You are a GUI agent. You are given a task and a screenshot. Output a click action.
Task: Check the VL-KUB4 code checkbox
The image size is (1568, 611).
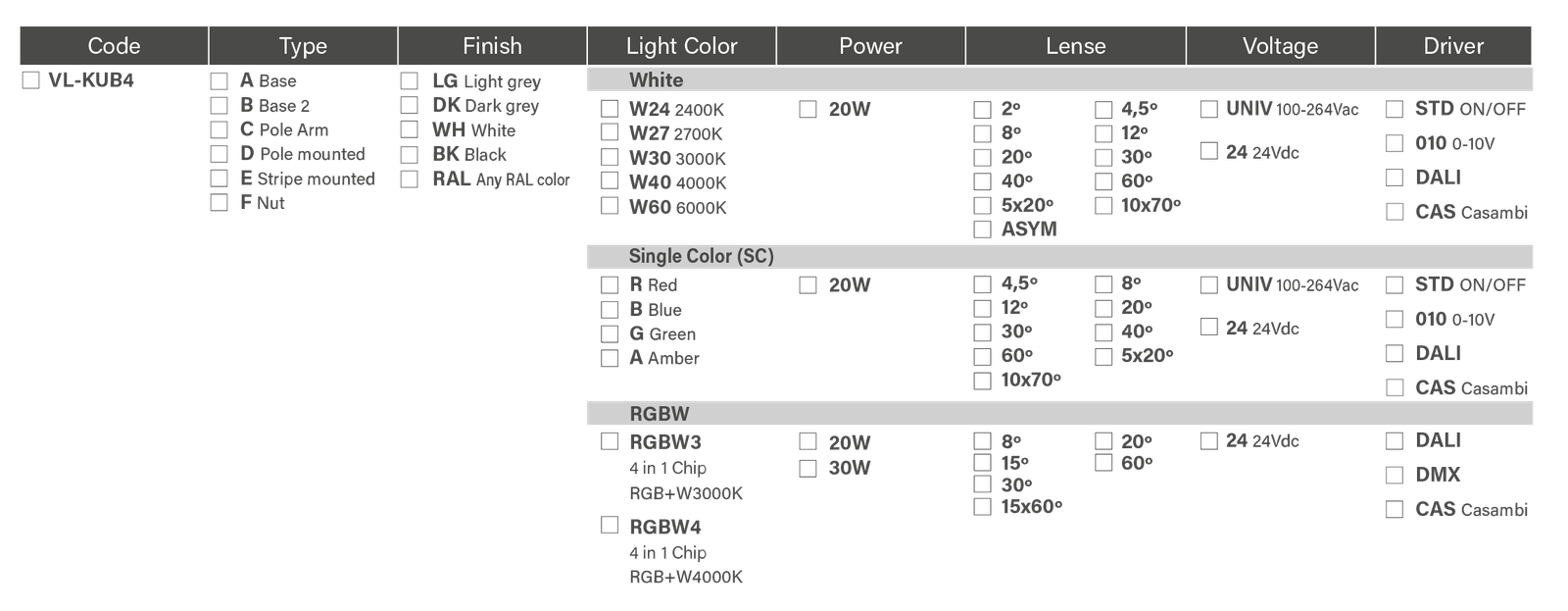pyautogui.click(x=30, y=81)
